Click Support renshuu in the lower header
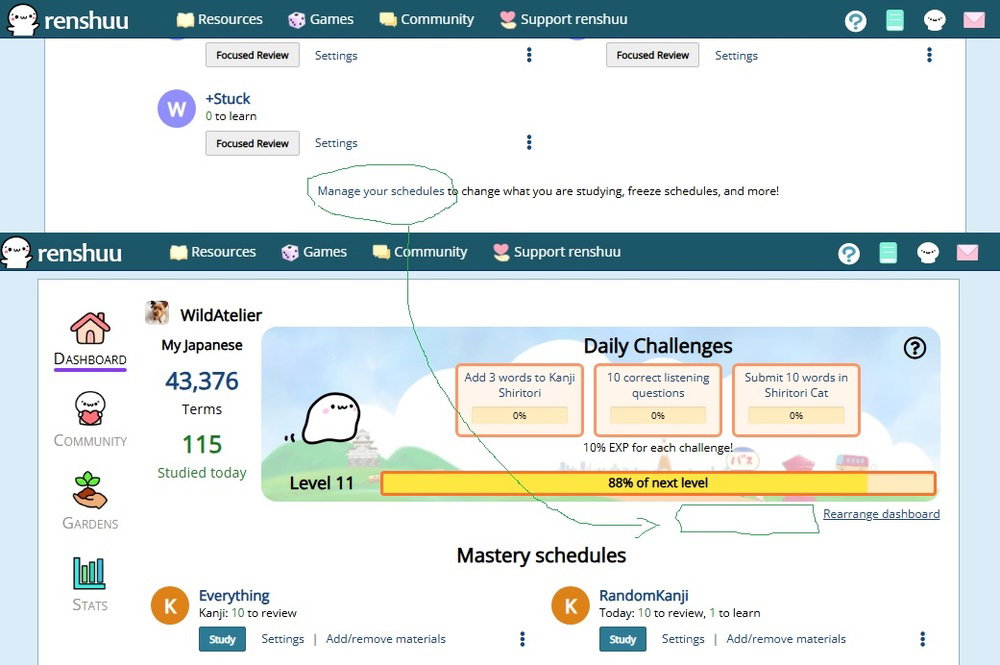Image resolution: width=1000 pixels, height=665 pixels. tap(557, 252)
